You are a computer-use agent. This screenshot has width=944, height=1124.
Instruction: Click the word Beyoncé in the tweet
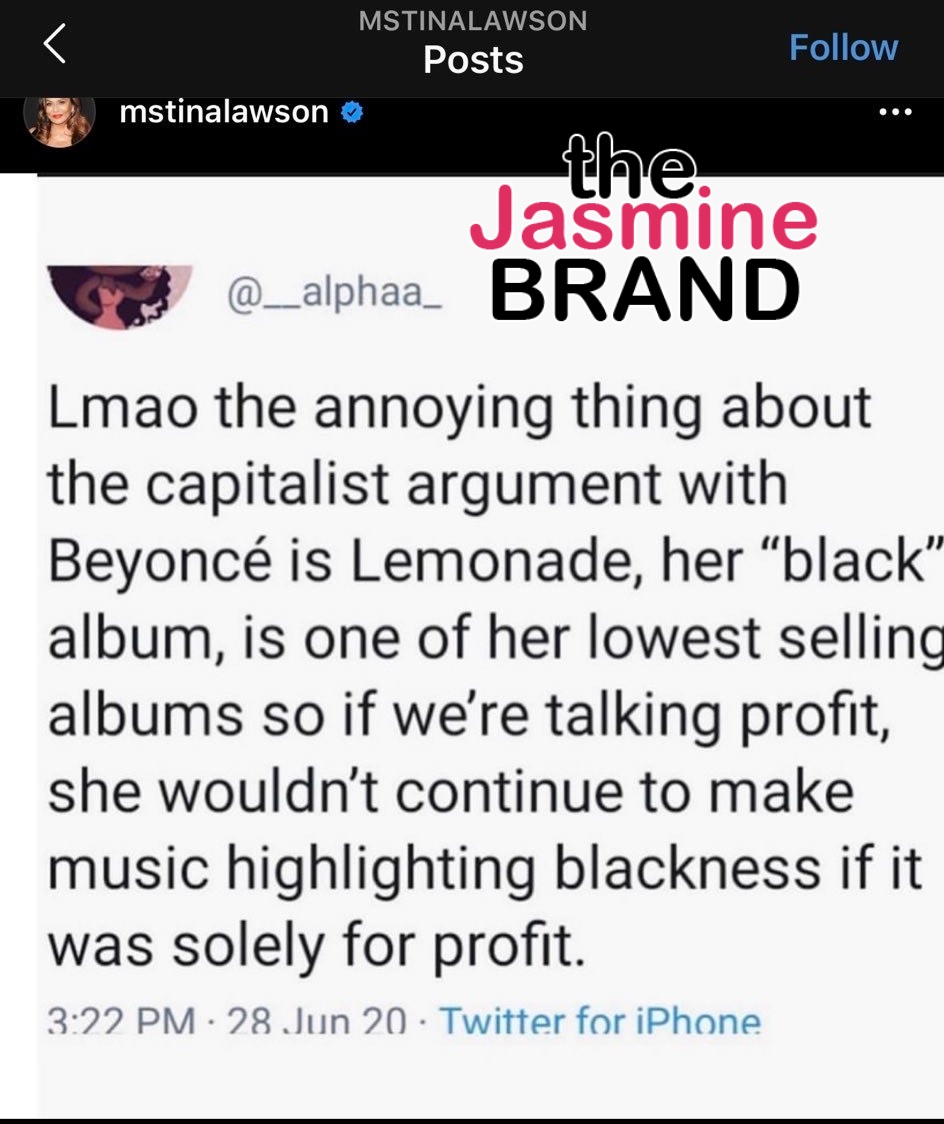[x=161, y=561]
